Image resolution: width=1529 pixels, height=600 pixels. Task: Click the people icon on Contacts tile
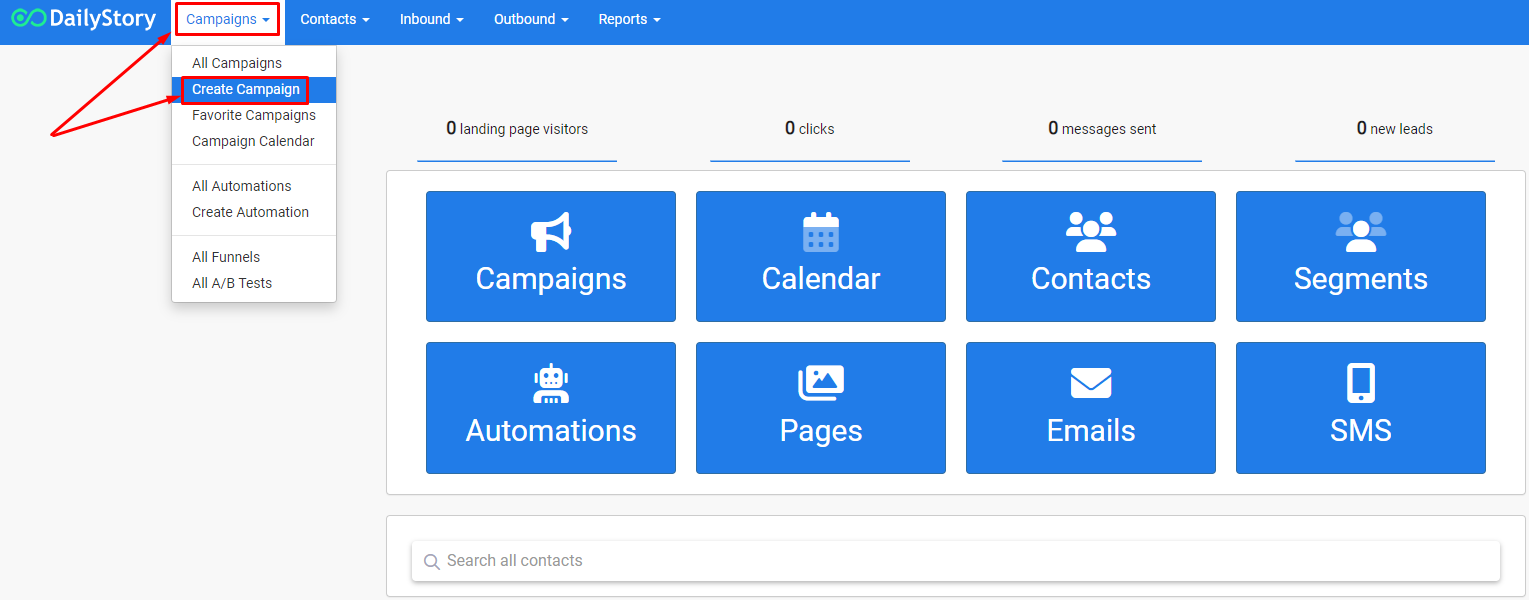click(1091, 232)
